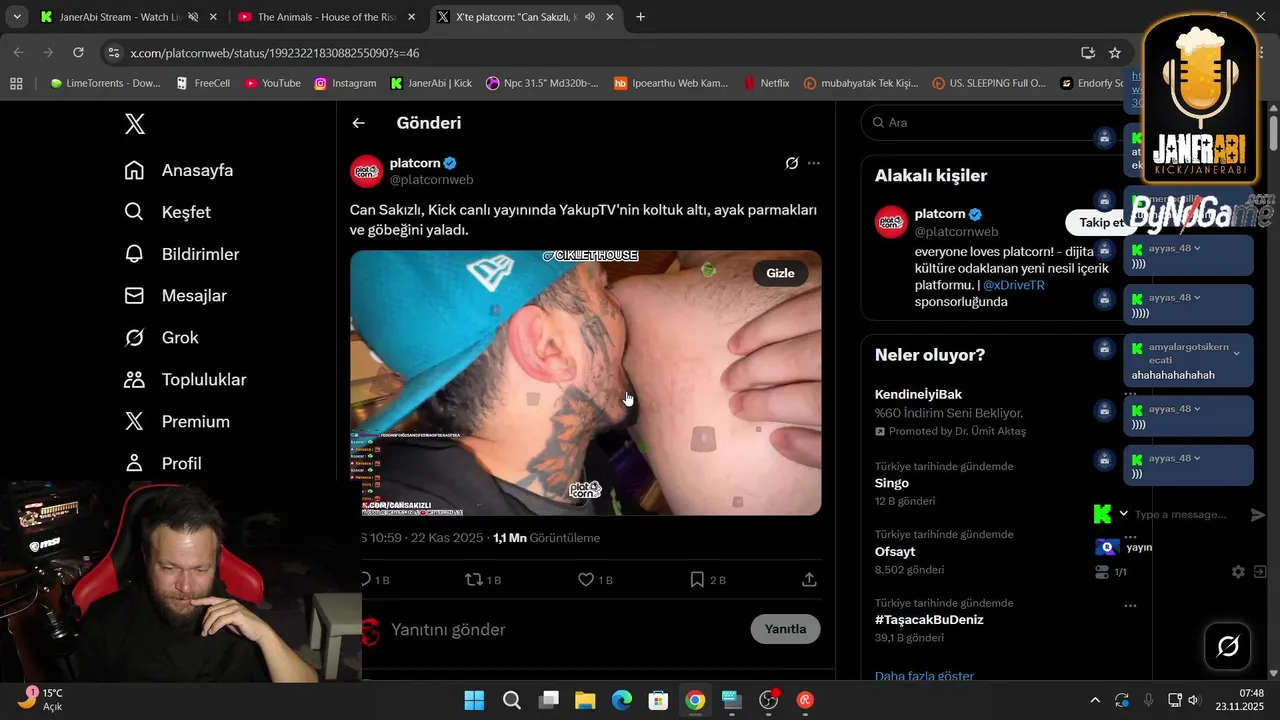Play the embedded video in the post
Image resolution: width=1280 pixels, height=720 pixels.
(x=585, y=383)
